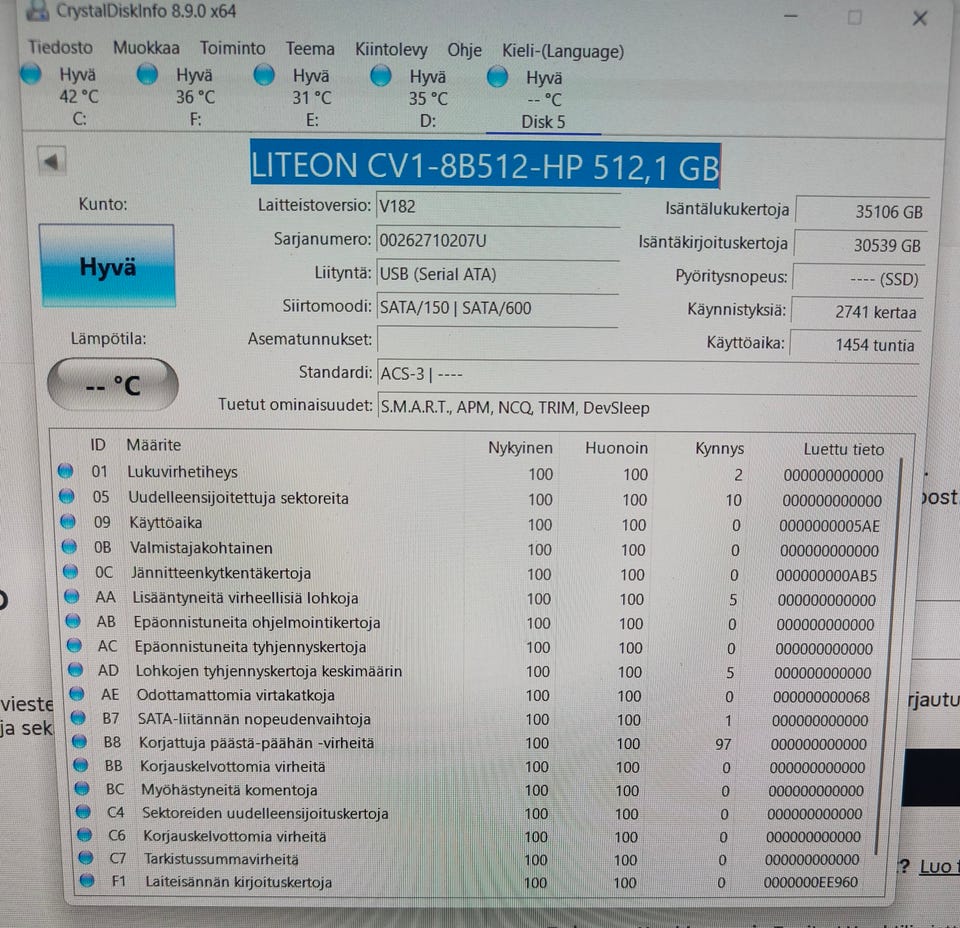Click the Määrite column header
This screenshot has height=928, width=960.
coord(154,445)
